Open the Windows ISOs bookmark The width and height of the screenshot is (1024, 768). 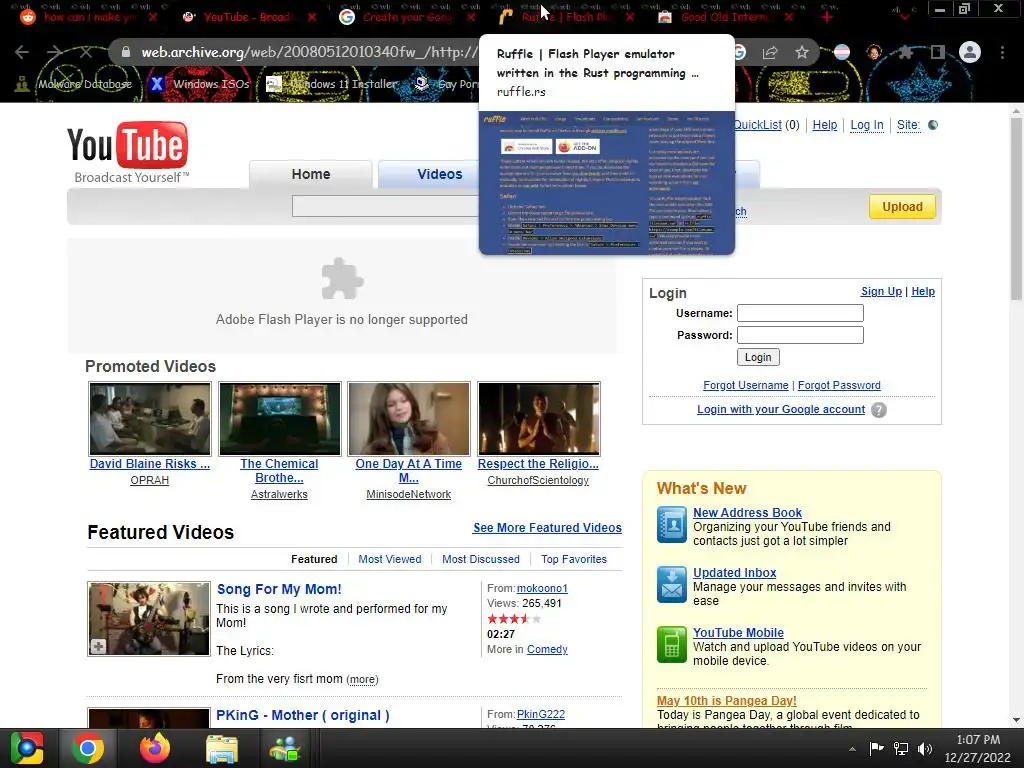coord(199,84)
